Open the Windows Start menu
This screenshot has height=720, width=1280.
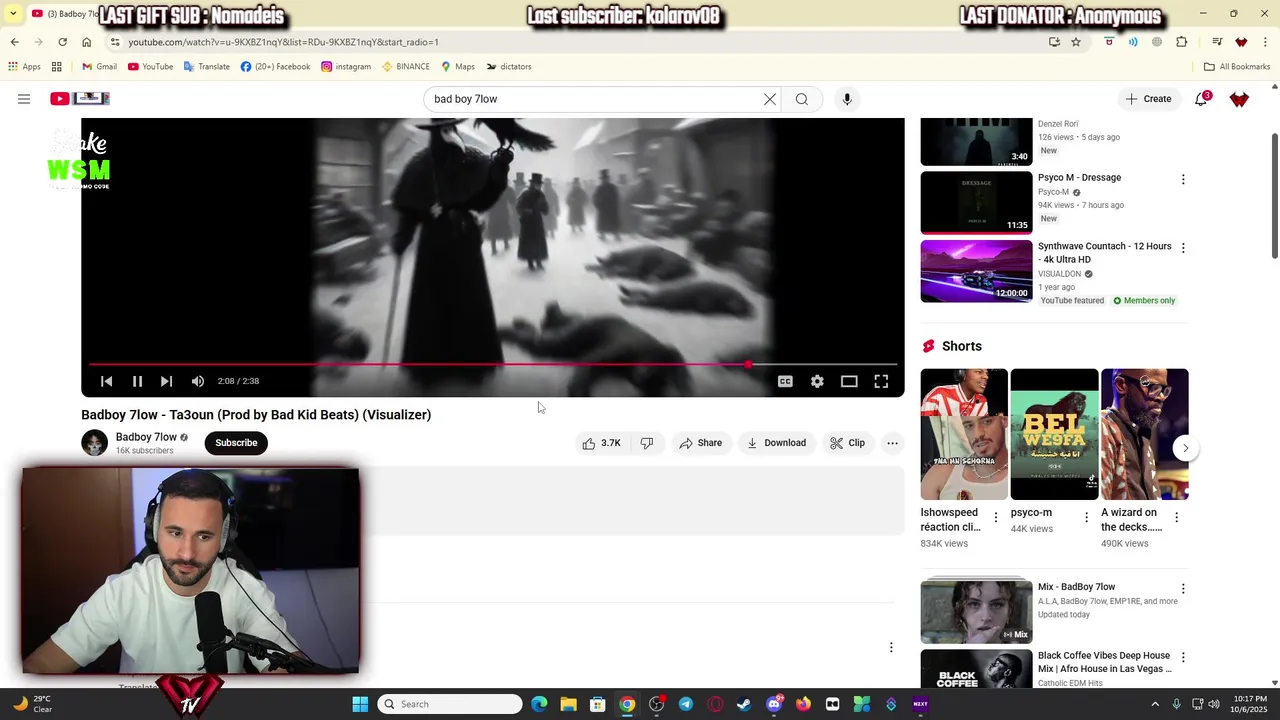coord(360,704)
